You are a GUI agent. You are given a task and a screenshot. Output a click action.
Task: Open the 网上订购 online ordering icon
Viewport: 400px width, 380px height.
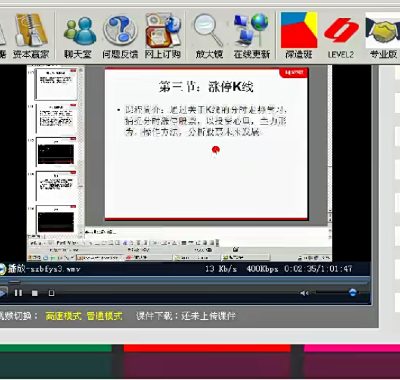click(163, 36)
